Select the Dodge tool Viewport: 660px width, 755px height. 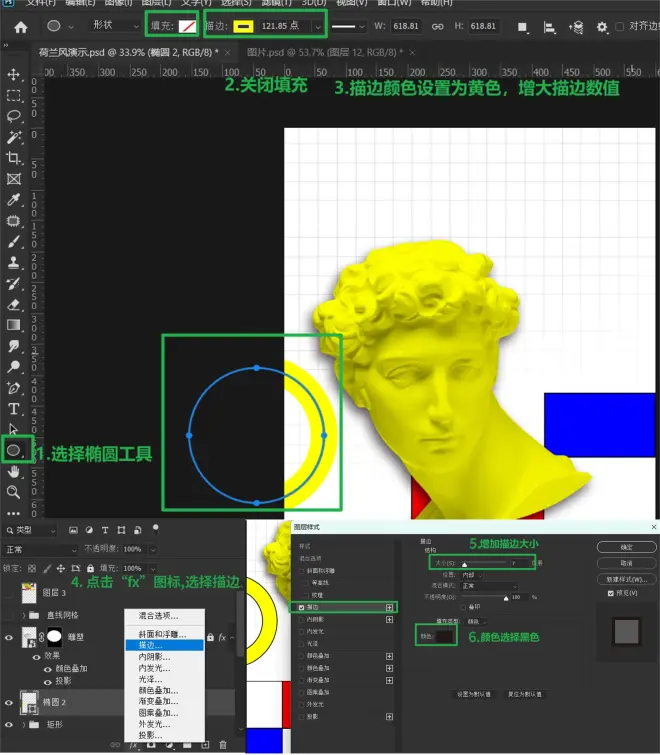point(13,367)
